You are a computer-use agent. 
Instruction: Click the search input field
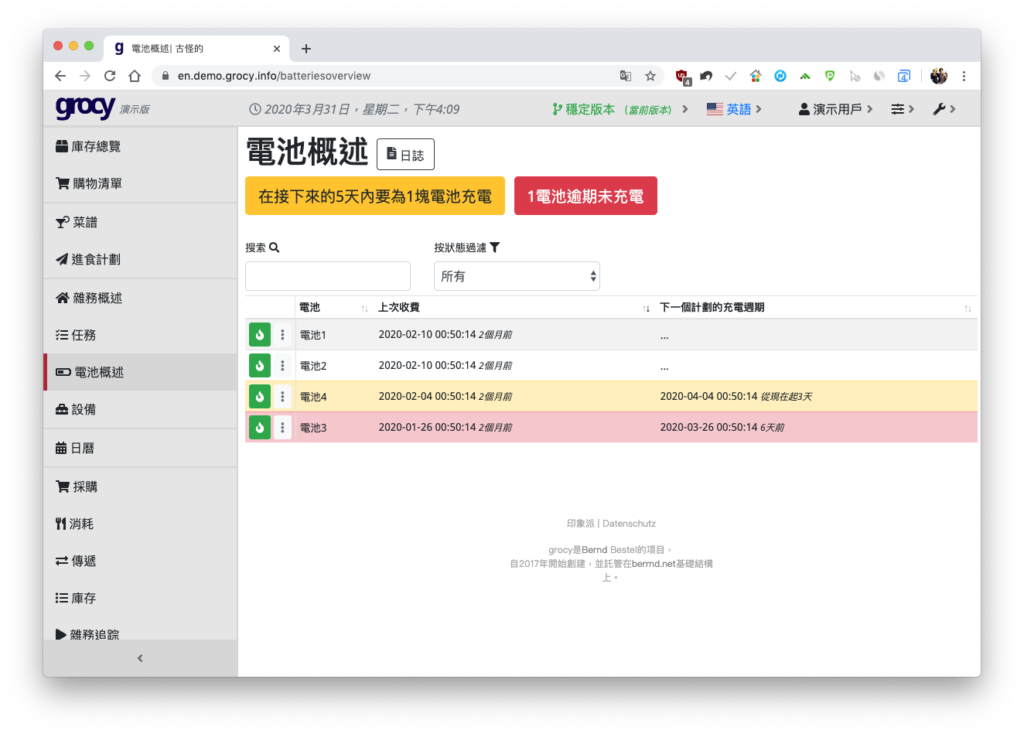point(328,276)
